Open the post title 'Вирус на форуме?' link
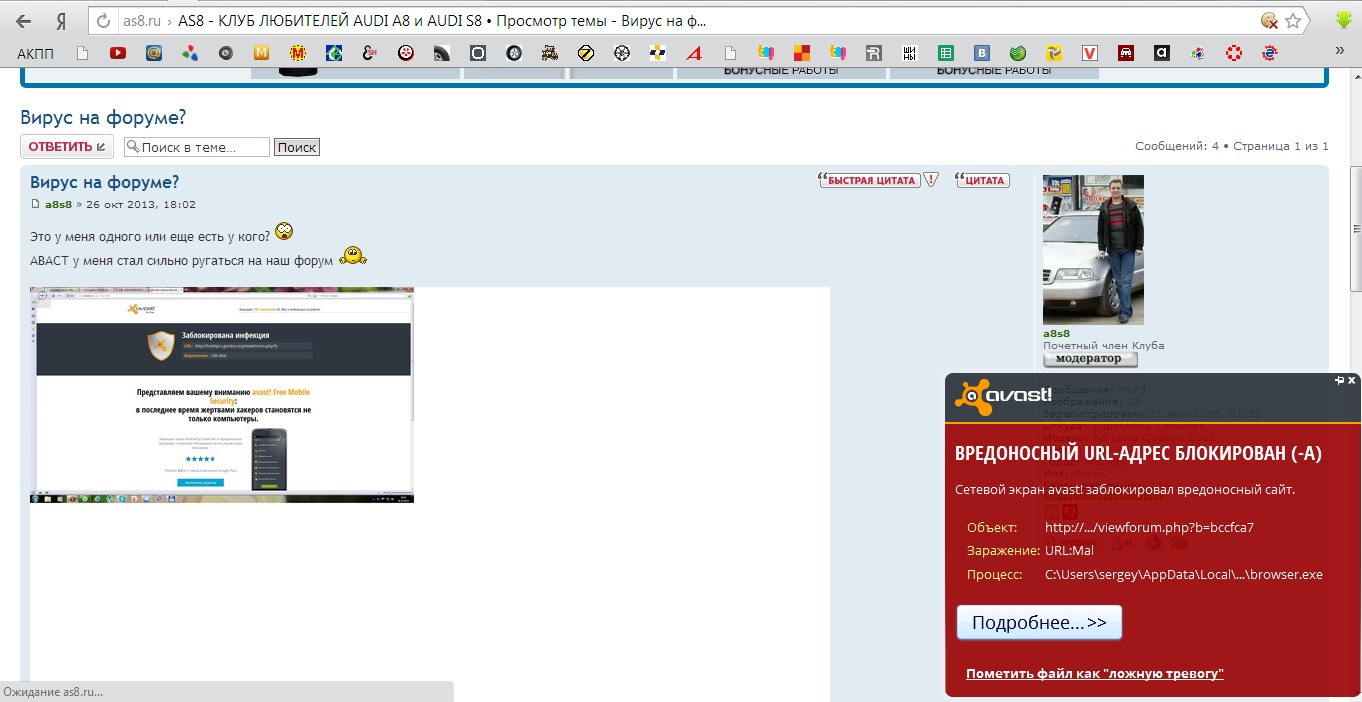Viewport: 1362px width, 702px height. (104, 182)
